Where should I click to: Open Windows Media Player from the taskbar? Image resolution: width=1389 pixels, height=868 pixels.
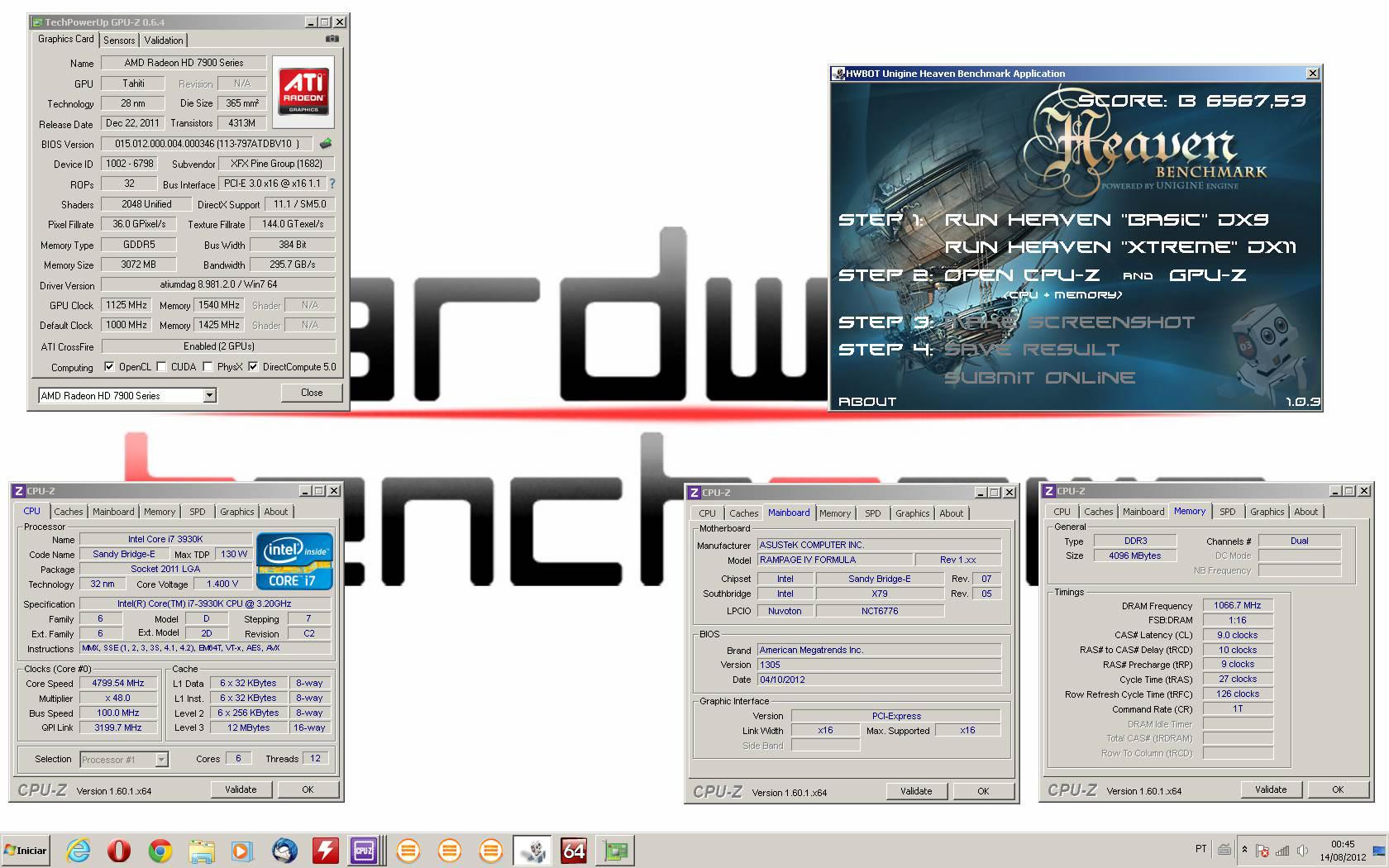point(241,850)
